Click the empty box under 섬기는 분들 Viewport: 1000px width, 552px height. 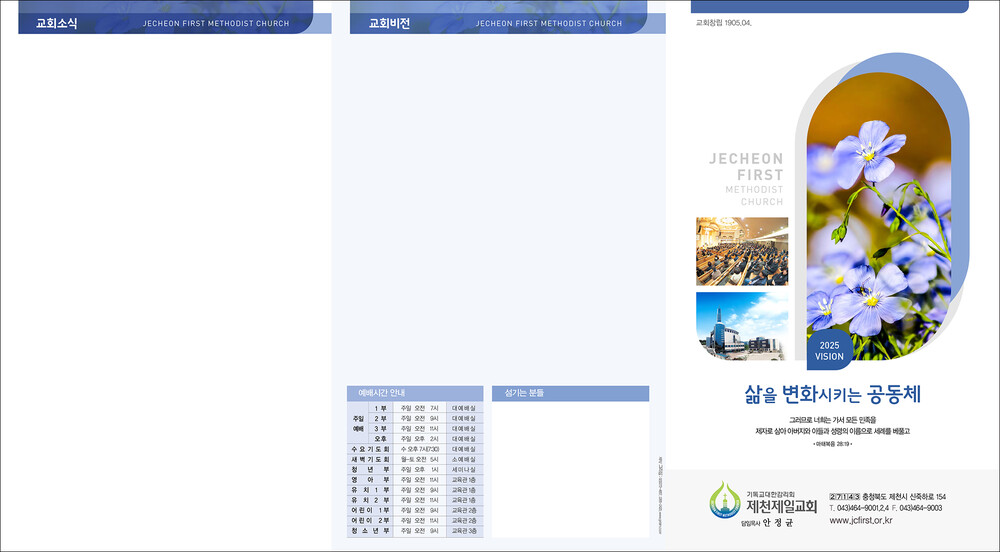[x=570, y=470]
